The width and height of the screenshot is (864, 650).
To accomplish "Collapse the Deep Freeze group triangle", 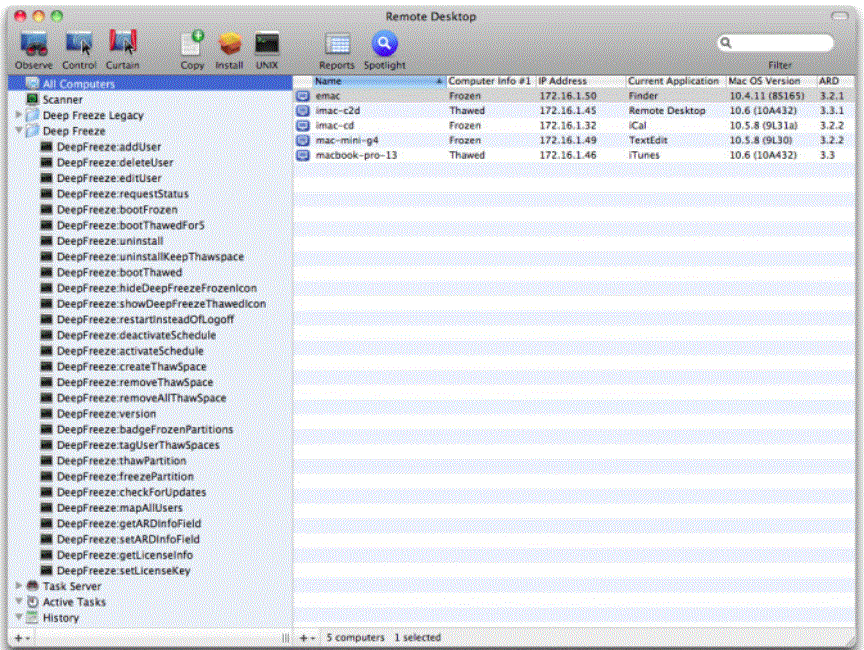I will [x=19, y=131].
